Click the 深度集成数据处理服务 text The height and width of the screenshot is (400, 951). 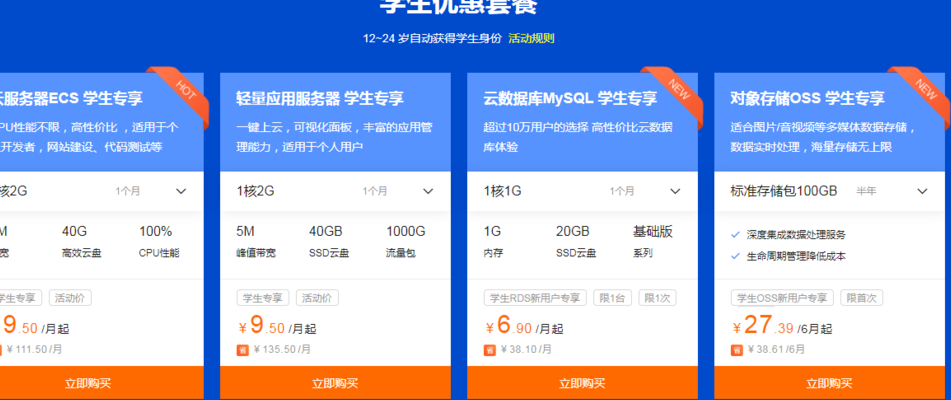[x=796, y=235]
